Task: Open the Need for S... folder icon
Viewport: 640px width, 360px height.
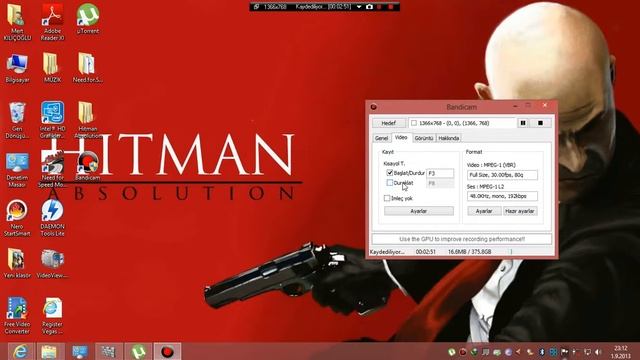Action: click(x=87, y=68)
